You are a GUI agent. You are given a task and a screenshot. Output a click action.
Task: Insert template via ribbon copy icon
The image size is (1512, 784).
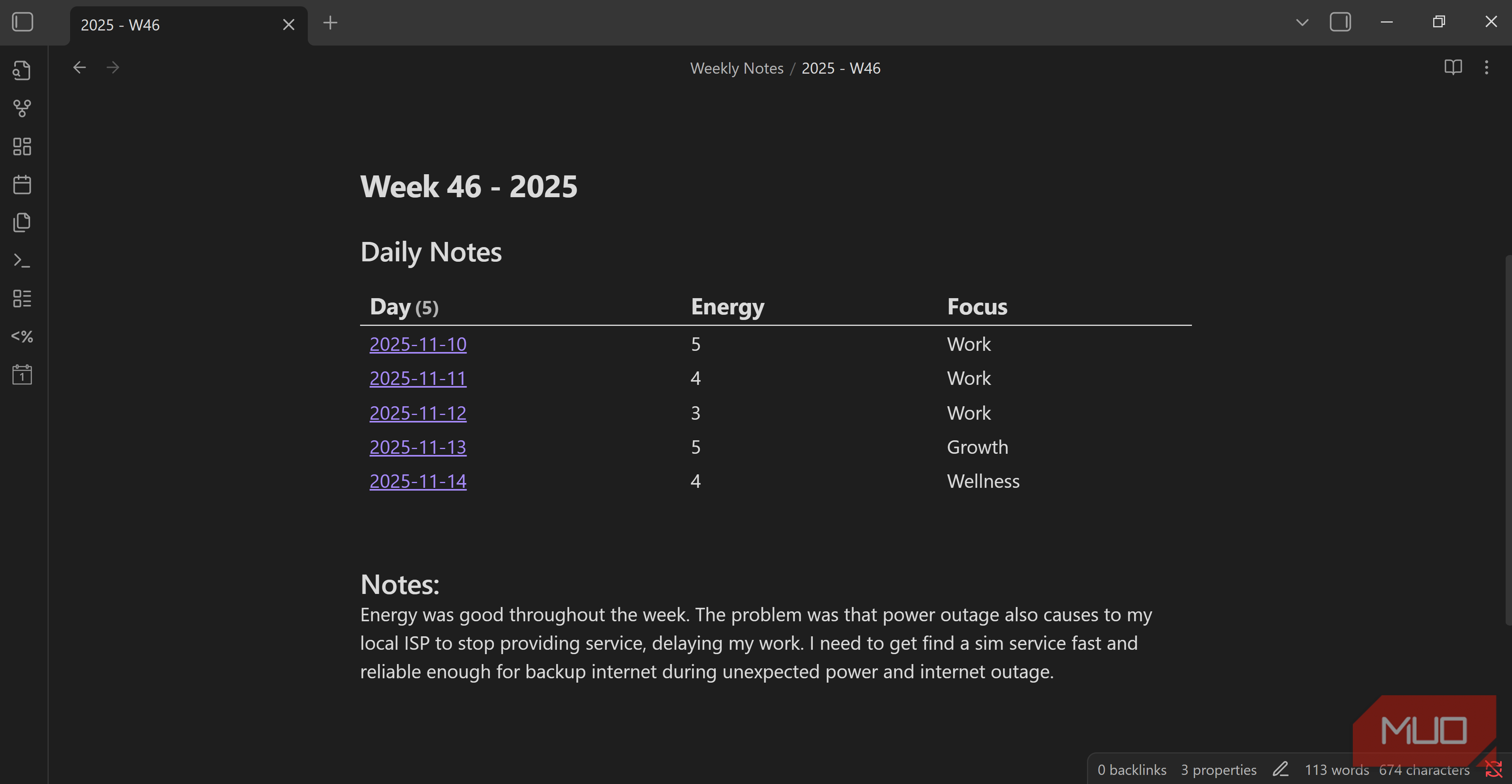22,223
